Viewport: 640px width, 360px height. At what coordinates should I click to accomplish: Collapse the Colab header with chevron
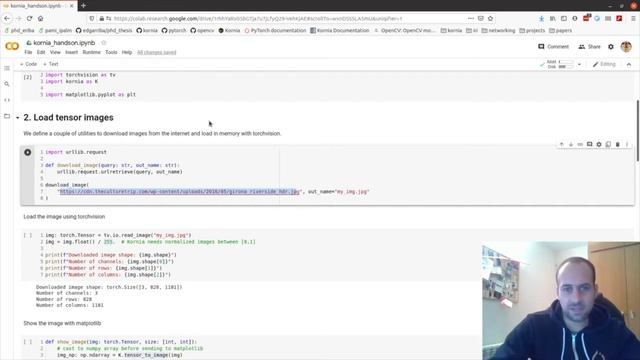629,64
